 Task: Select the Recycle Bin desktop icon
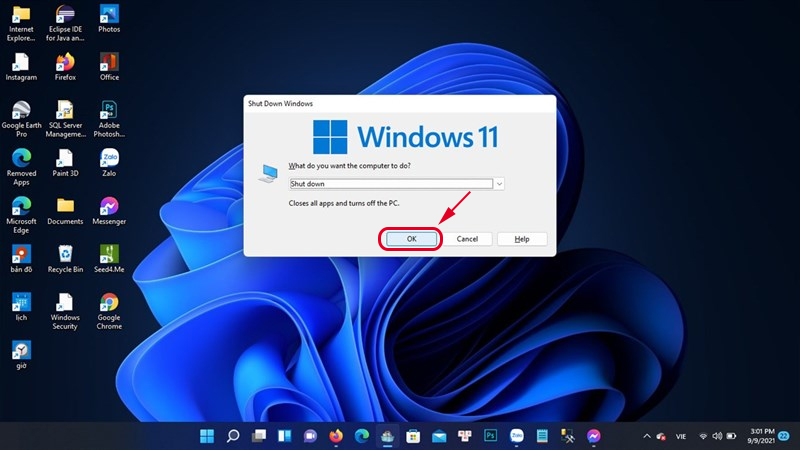point(65,256)
